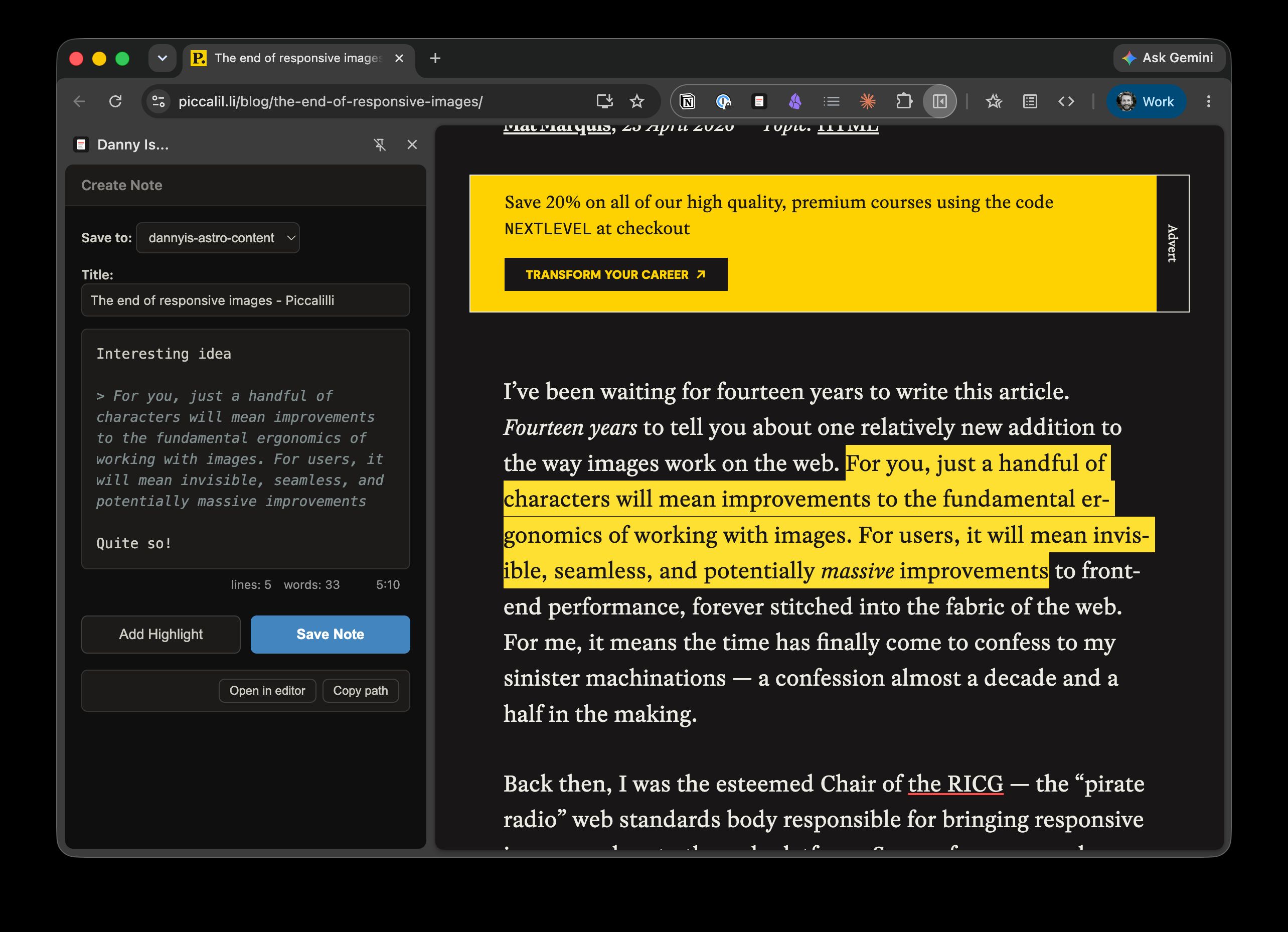Reload the current page

tap(115, 102)
